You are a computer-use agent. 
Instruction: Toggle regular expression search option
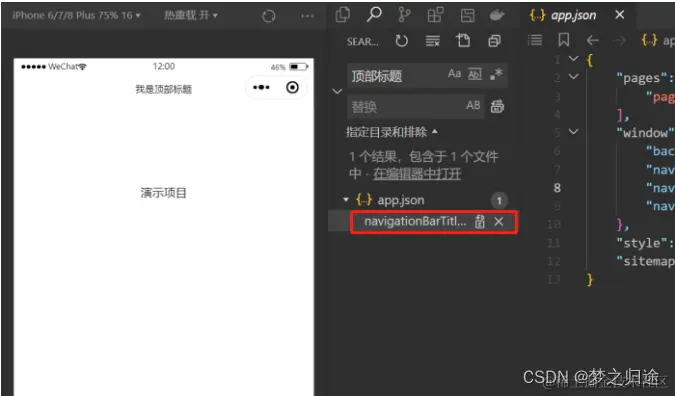496,74
